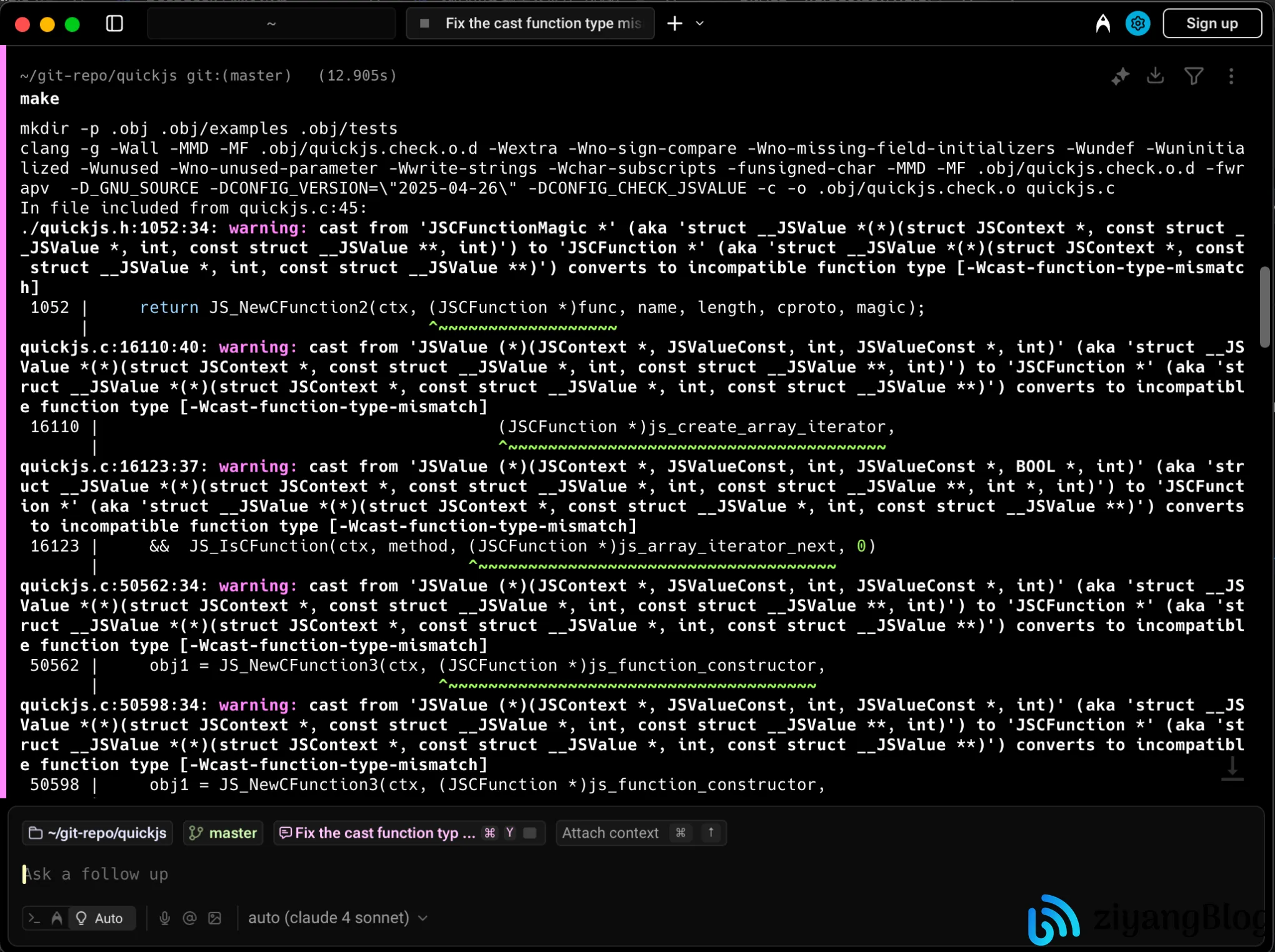This screenshot has width=1275, height=952.
Task: Switch input to agent mode icon
Action: pyautogui.click(x=57, y=918)
